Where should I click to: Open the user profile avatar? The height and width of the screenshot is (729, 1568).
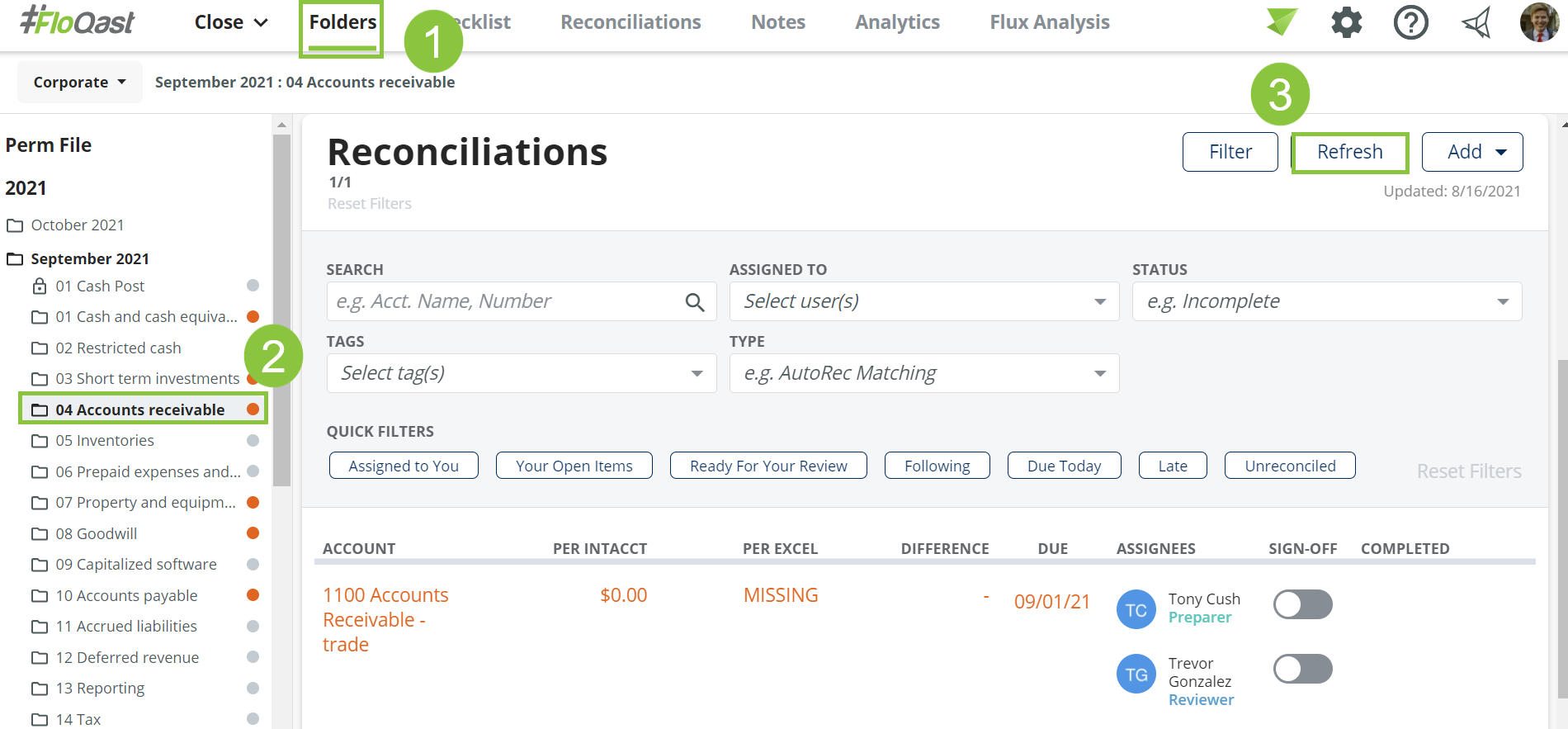click(x=1539, y=22)
